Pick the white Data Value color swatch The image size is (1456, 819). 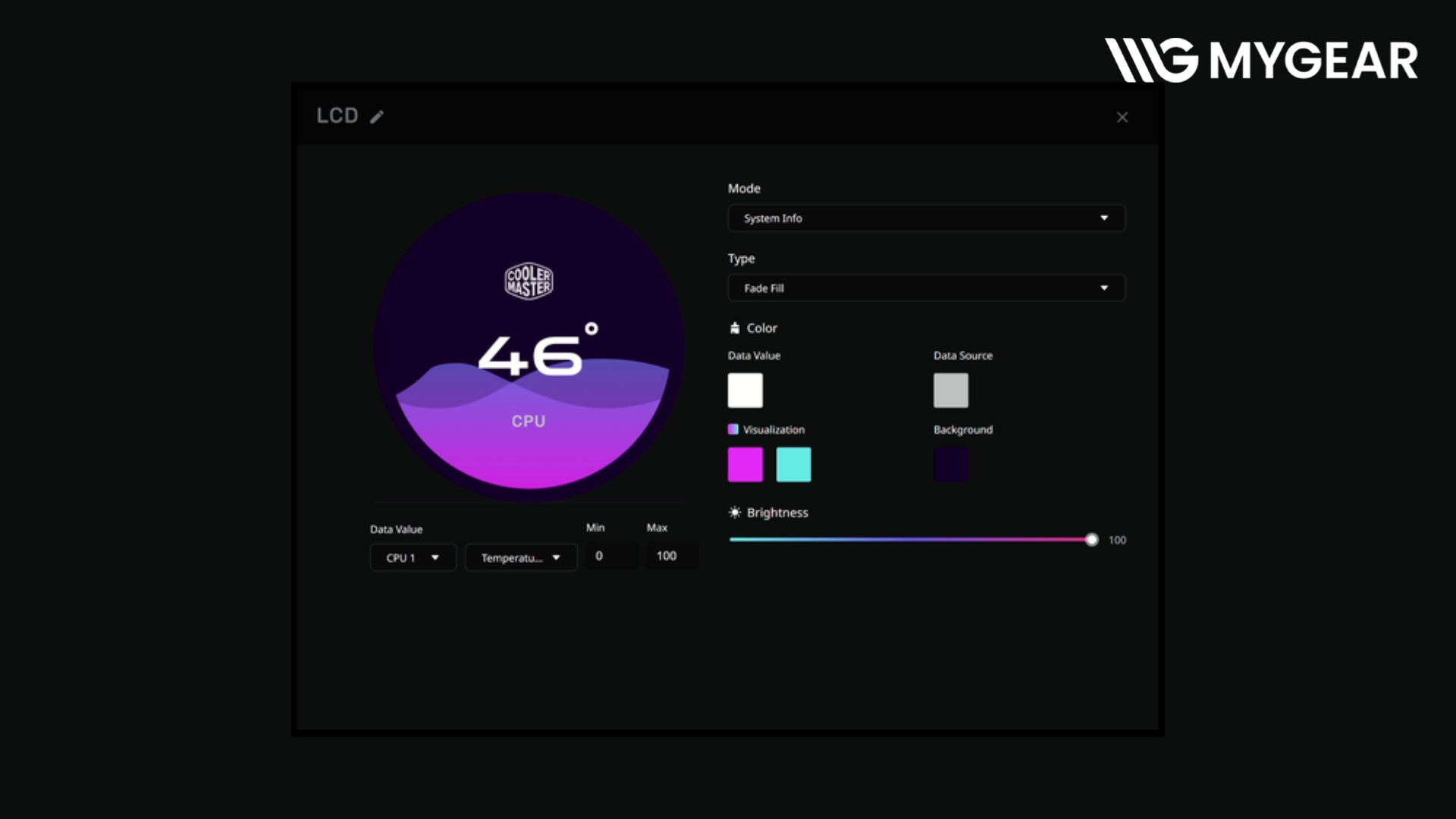coord(745,391)
